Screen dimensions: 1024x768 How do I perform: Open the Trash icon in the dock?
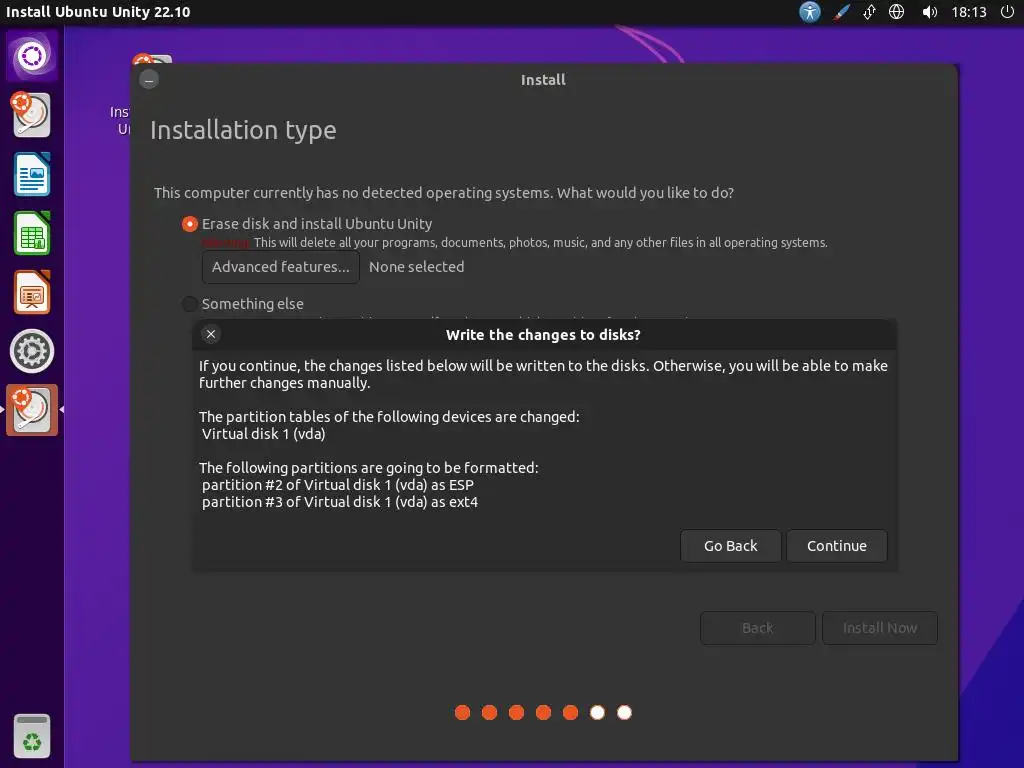coord(32,736)
